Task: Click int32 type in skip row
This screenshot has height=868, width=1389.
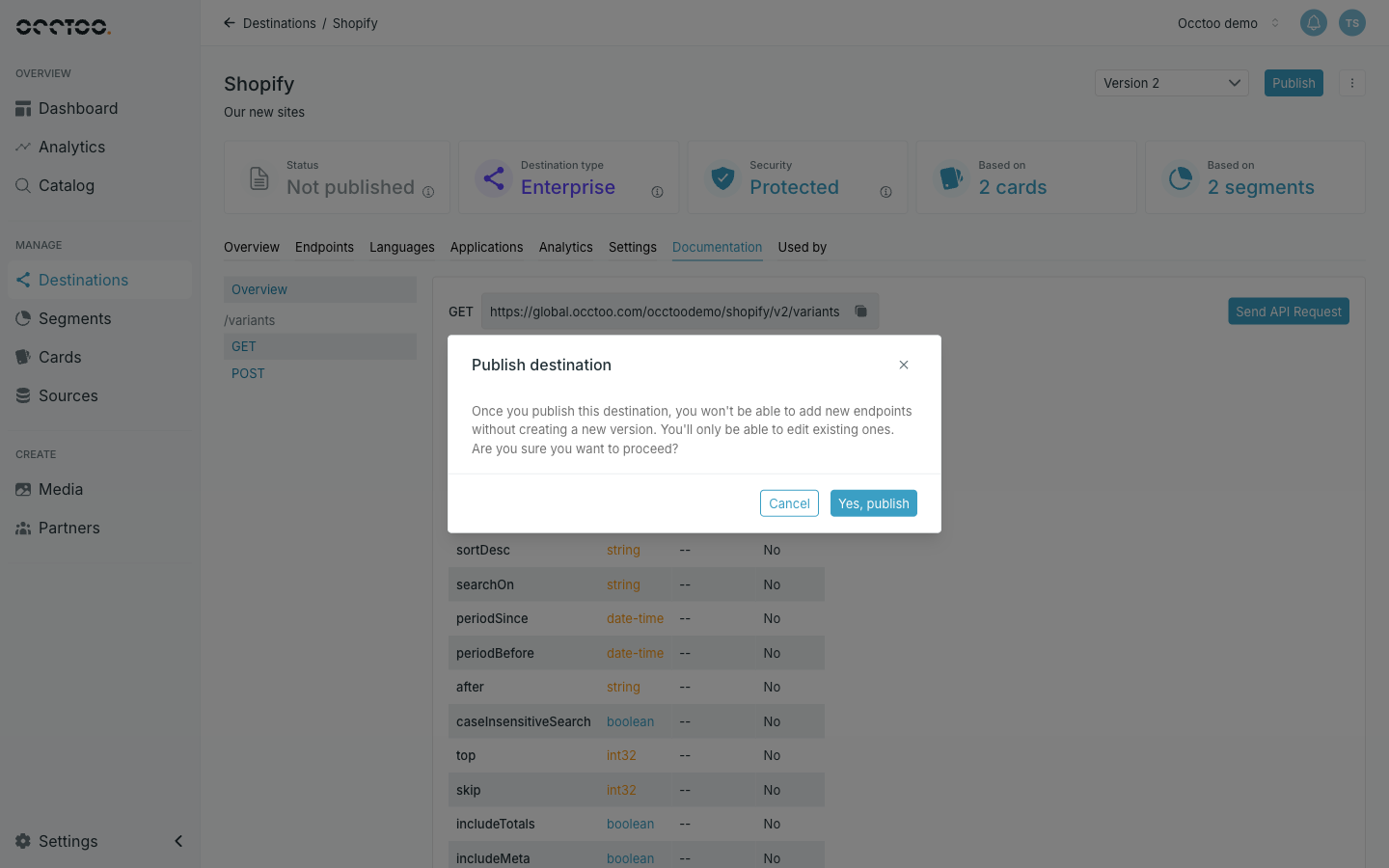Action: coord(621,790)
